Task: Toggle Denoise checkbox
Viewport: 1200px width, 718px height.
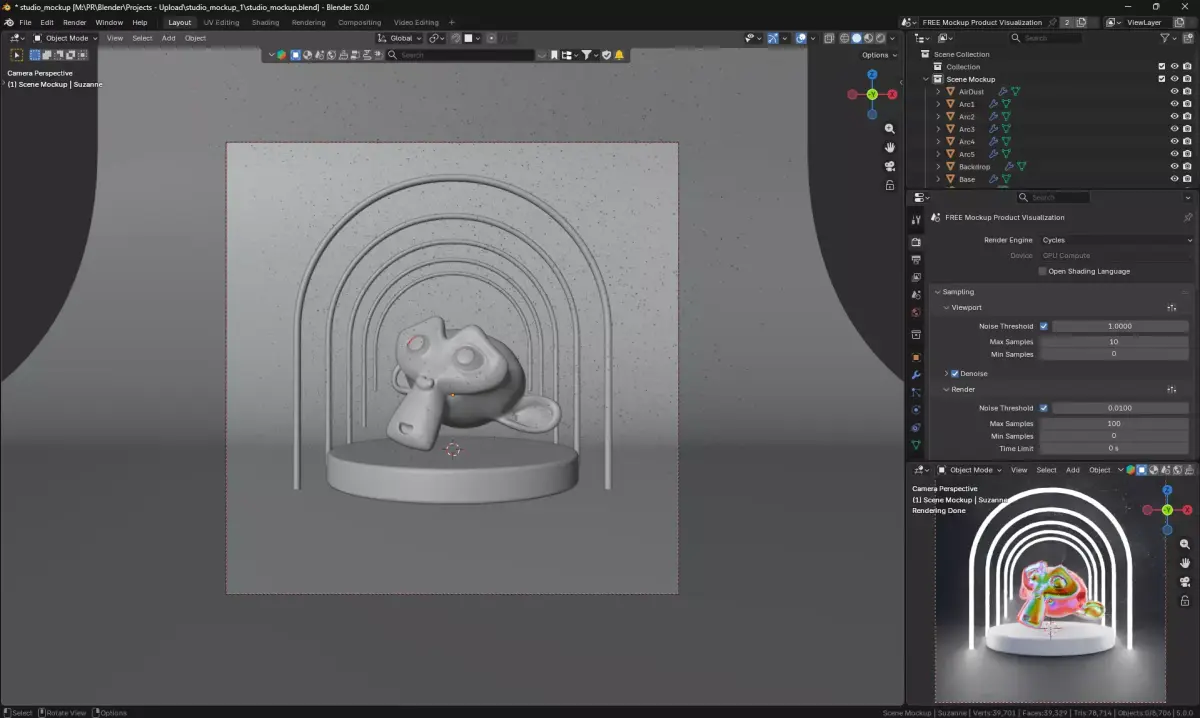Action: click(955, 373)
